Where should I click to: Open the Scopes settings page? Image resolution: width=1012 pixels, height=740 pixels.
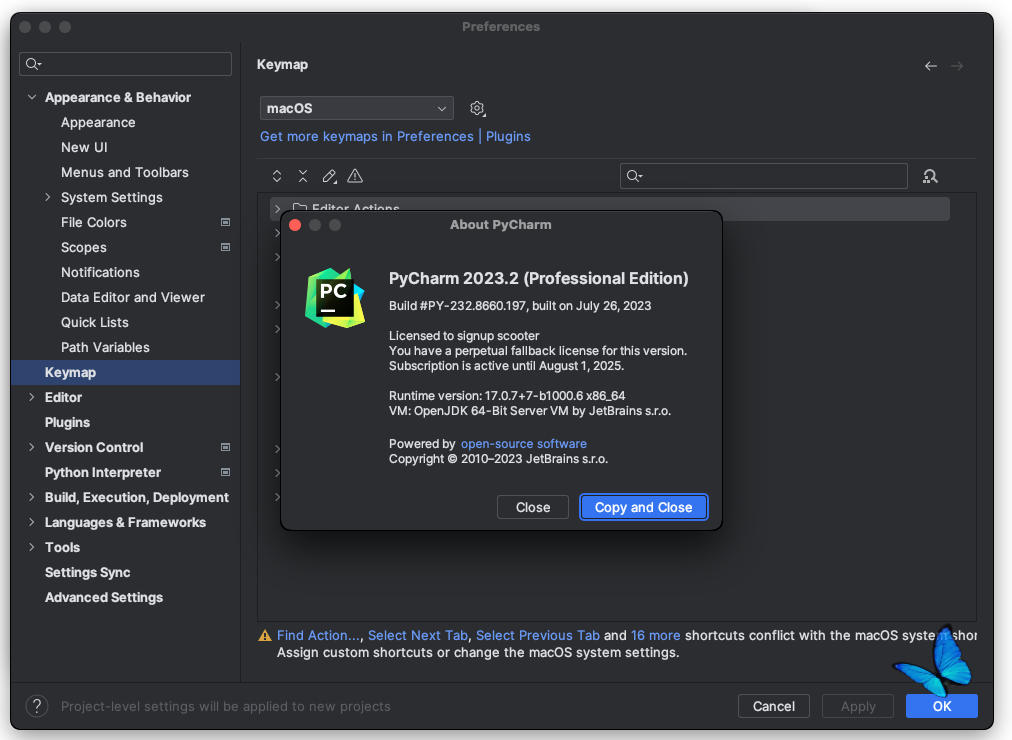click(x=84, y=248)
